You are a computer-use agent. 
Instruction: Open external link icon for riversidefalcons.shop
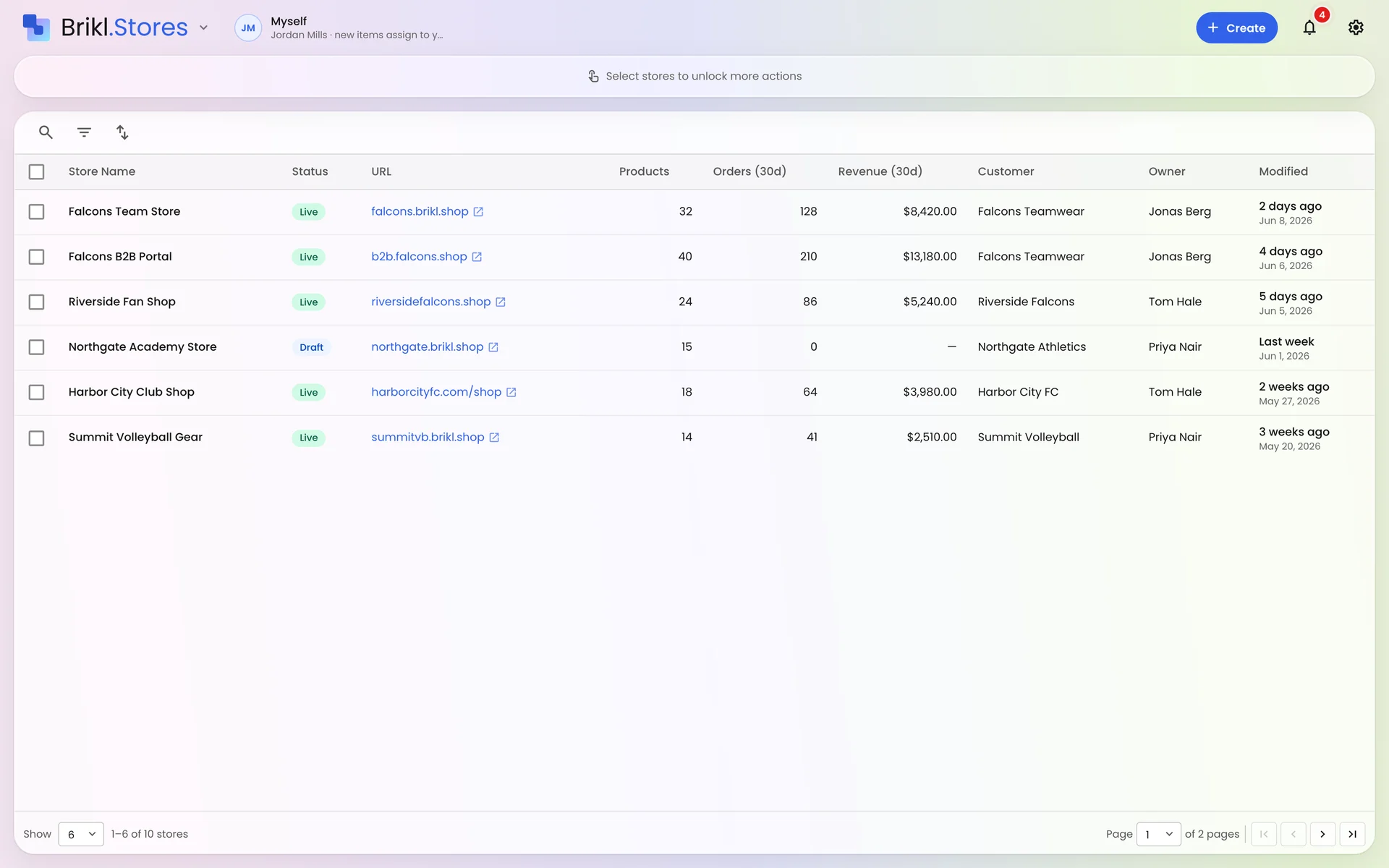tap(500, 302)
